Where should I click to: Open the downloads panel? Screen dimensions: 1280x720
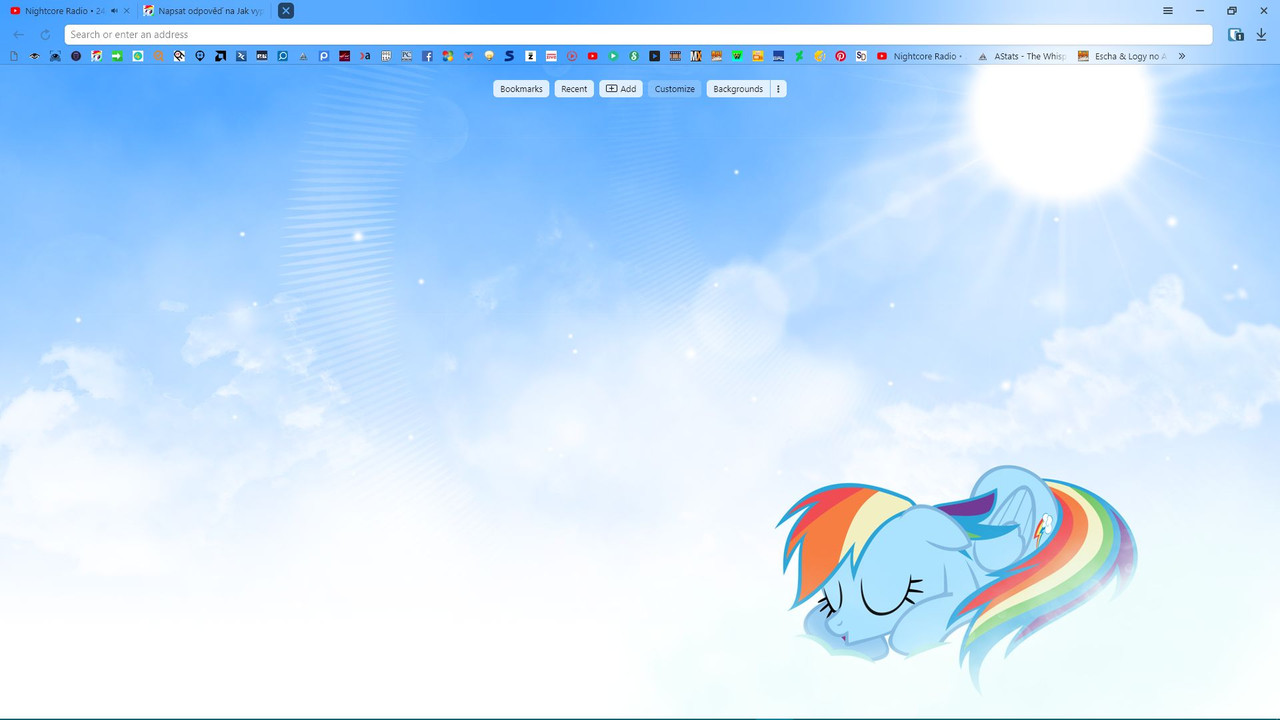point(1262,34)
